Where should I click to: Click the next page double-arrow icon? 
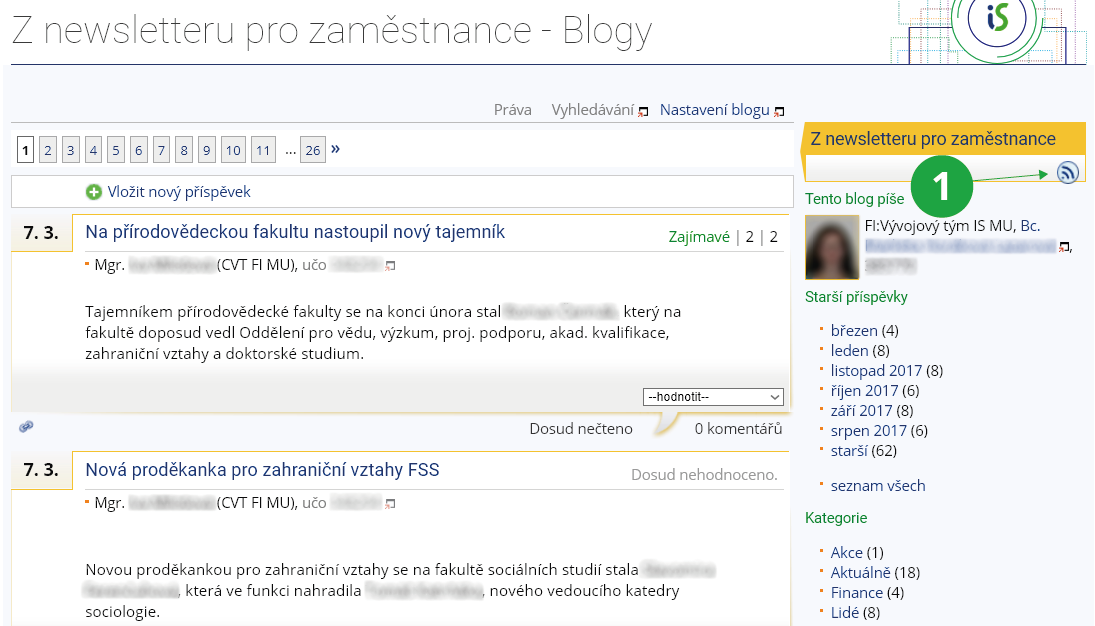coord(335,149)
